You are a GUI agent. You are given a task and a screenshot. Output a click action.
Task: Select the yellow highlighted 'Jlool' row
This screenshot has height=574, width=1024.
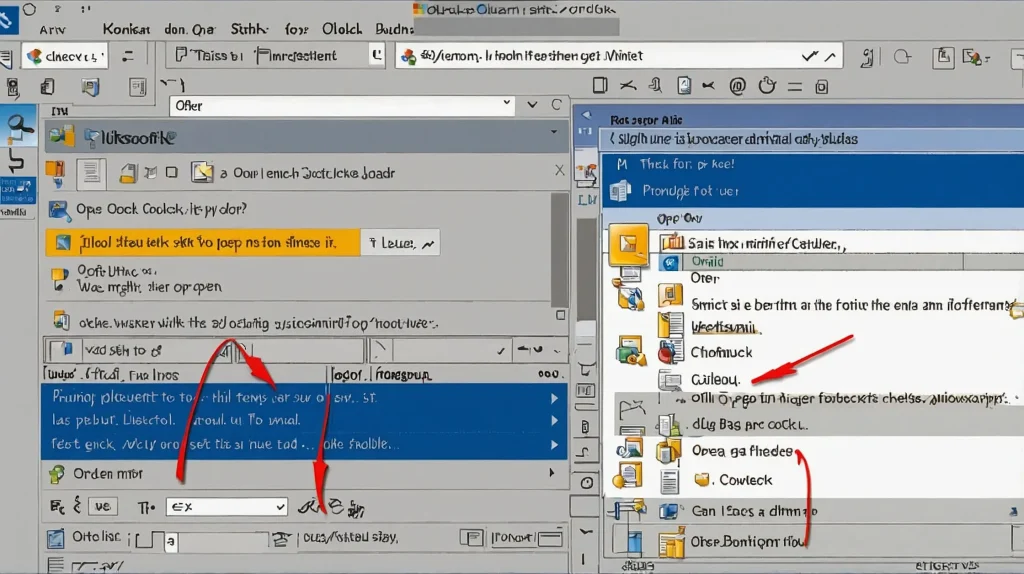(x=203, y=243)
